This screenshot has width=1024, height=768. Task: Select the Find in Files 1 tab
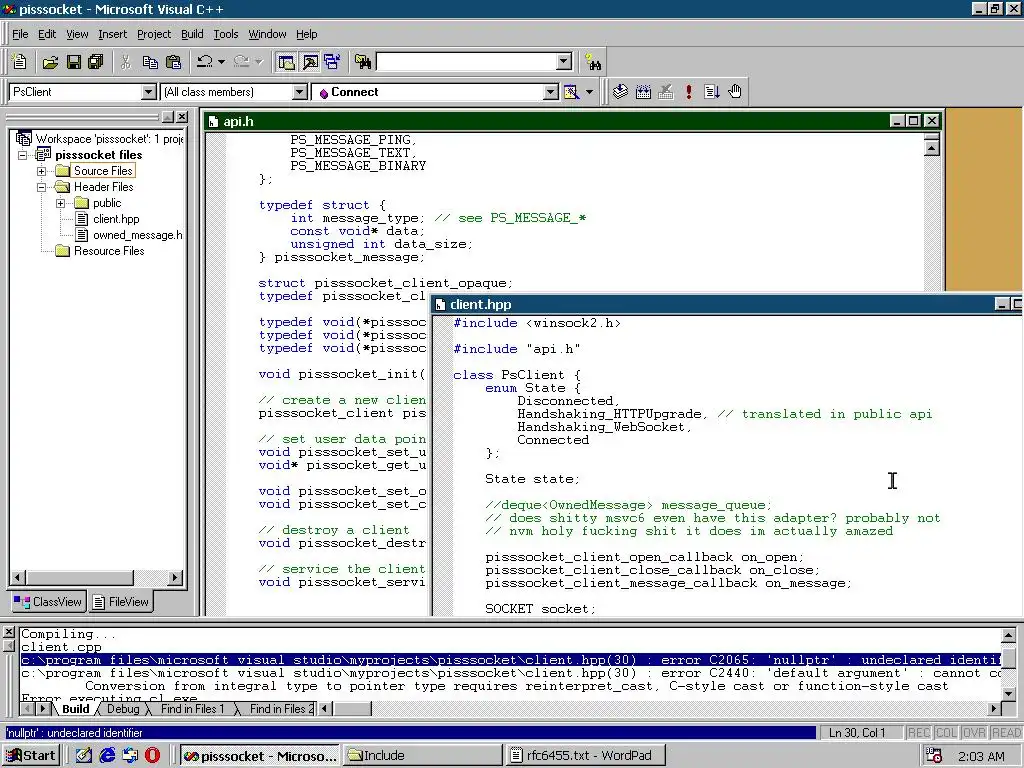[192, 709]
